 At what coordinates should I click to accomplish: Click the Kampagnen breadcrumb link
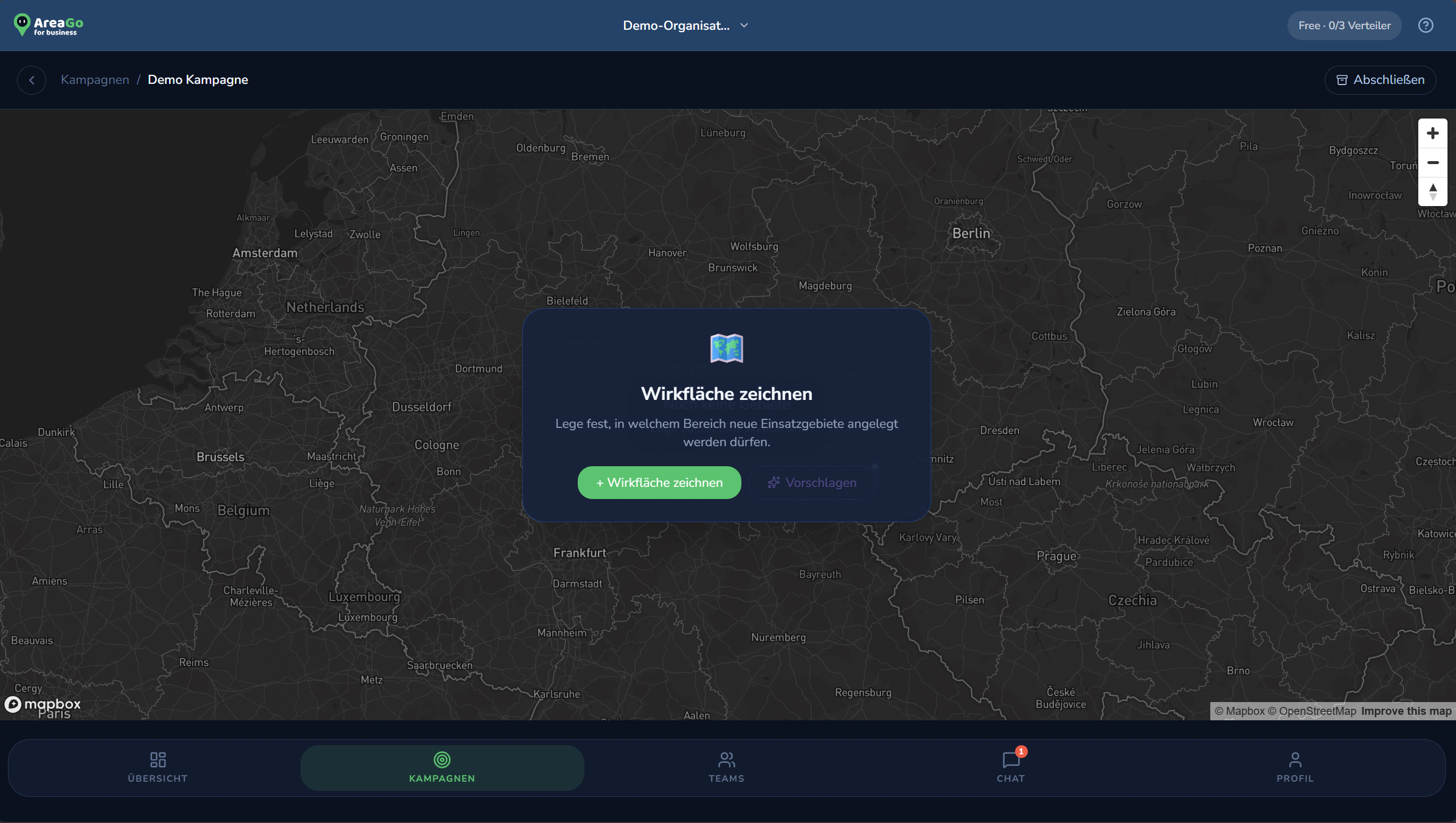tap(95, 80)
